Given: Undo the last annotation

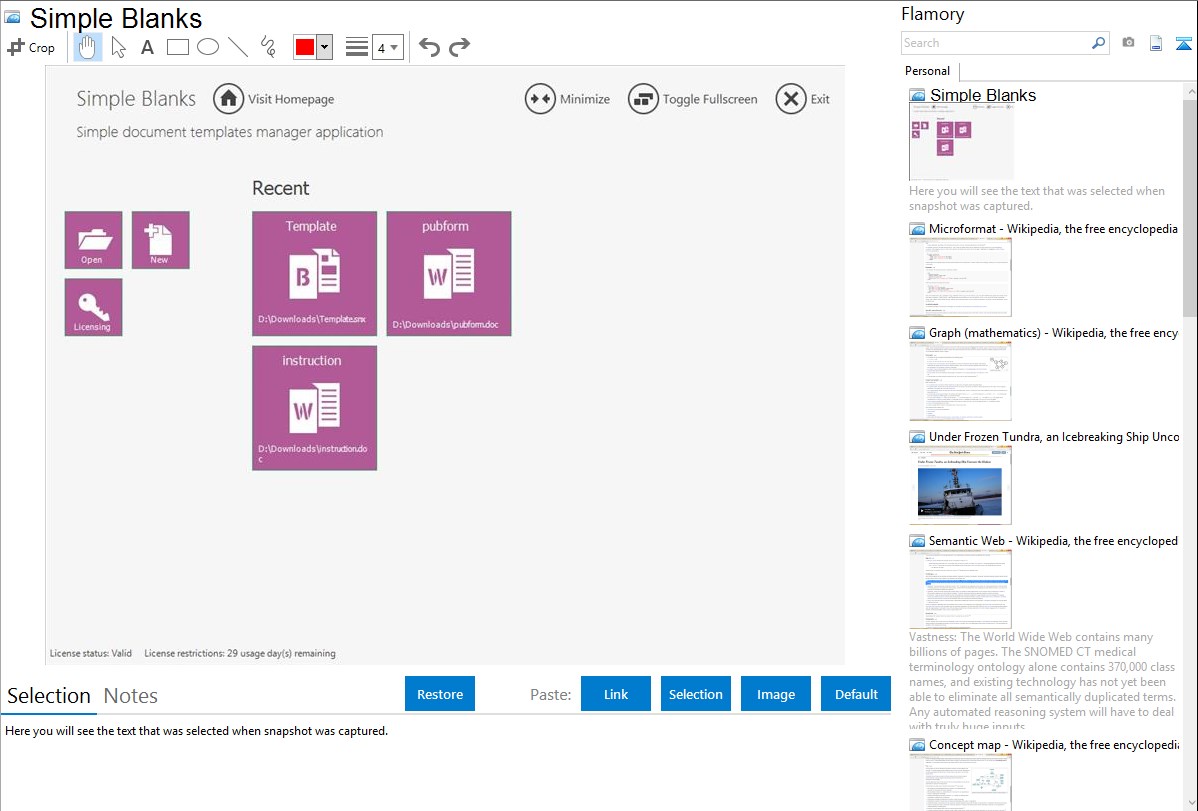Looking at the screenshot, I should [x=429, y=47].
